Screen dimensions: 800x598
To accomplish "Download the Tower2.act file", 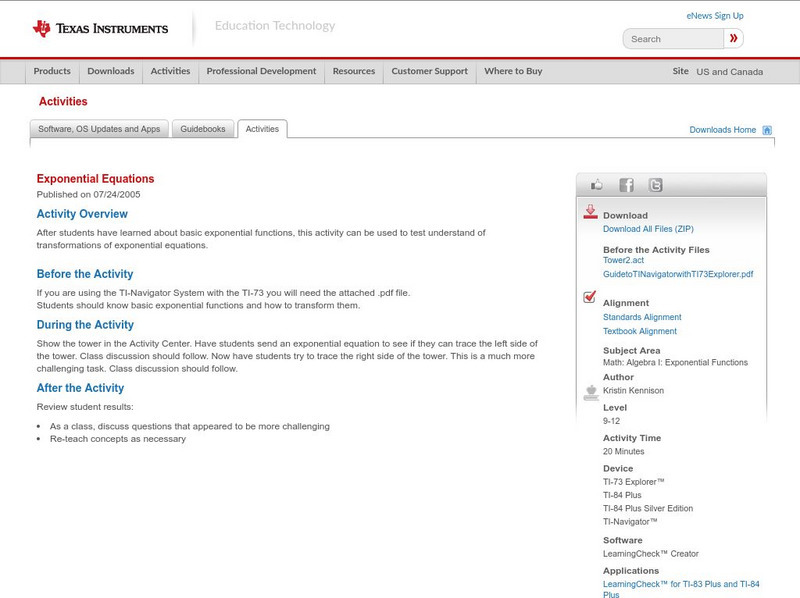I will tap(623, 260).
